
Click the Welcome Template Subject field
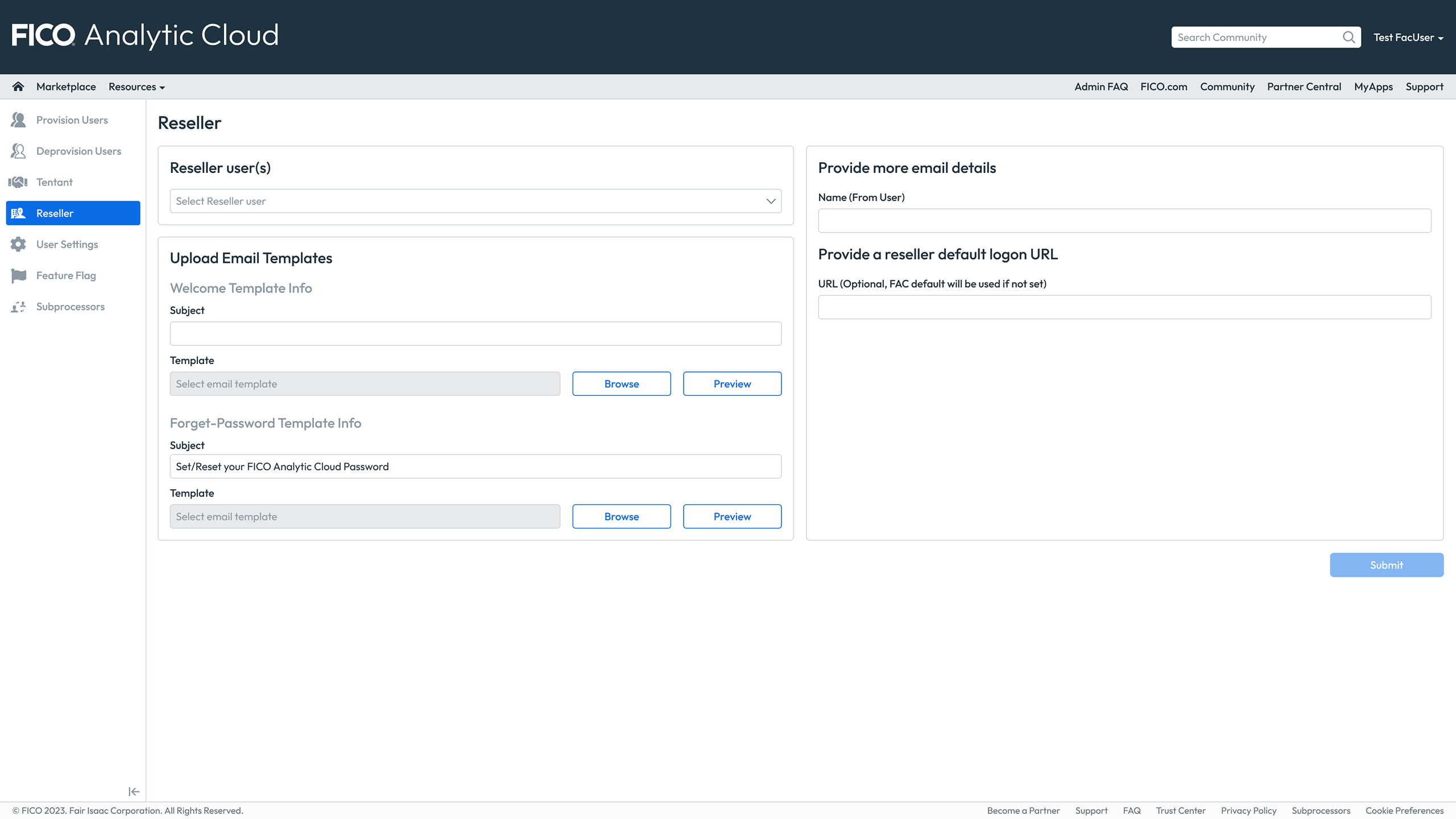tap(475, 334)
